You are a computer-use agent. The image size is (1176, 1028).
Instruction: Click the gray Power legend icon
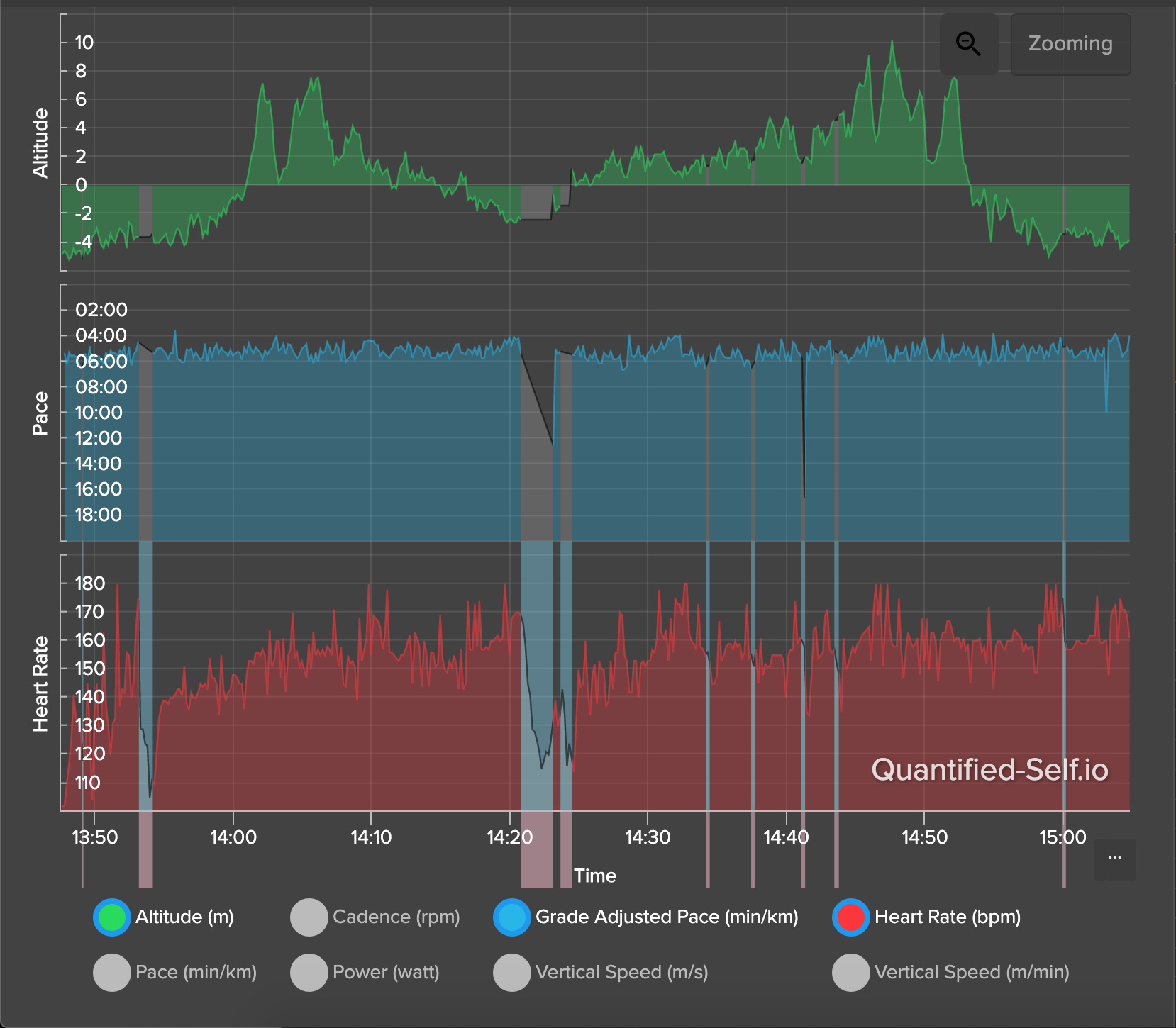pos(309,973)
